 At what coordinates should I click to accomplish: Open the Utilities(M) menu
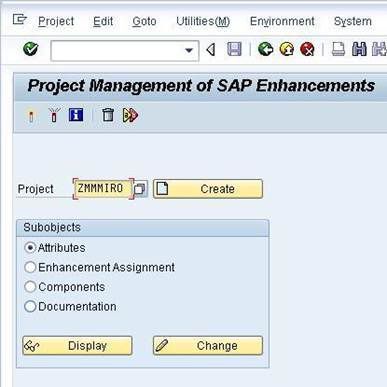click(x=203, y=21)
